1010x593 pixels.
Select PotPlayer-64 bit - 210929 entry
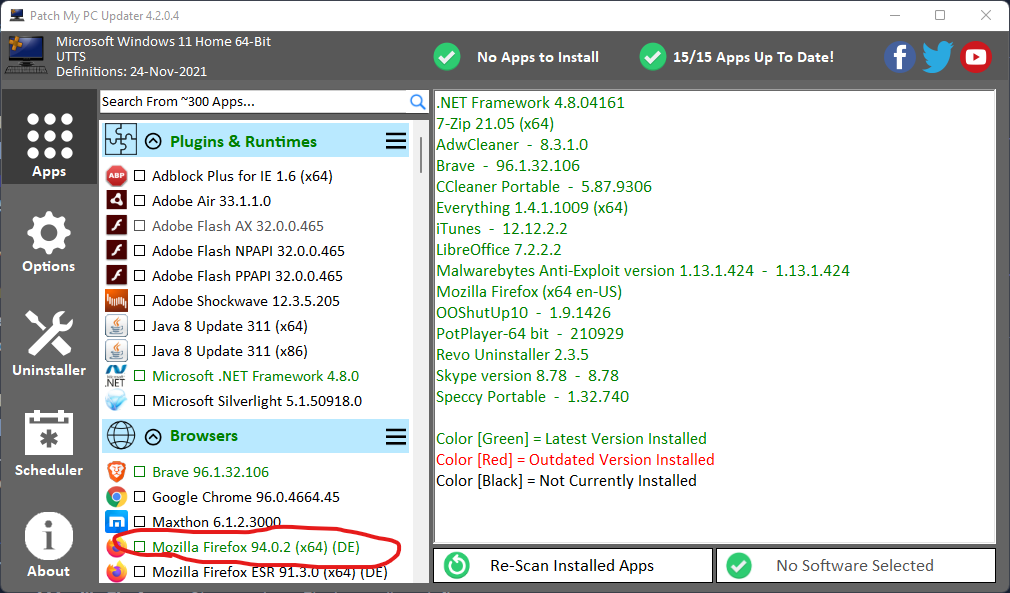(x=530, y=334)
